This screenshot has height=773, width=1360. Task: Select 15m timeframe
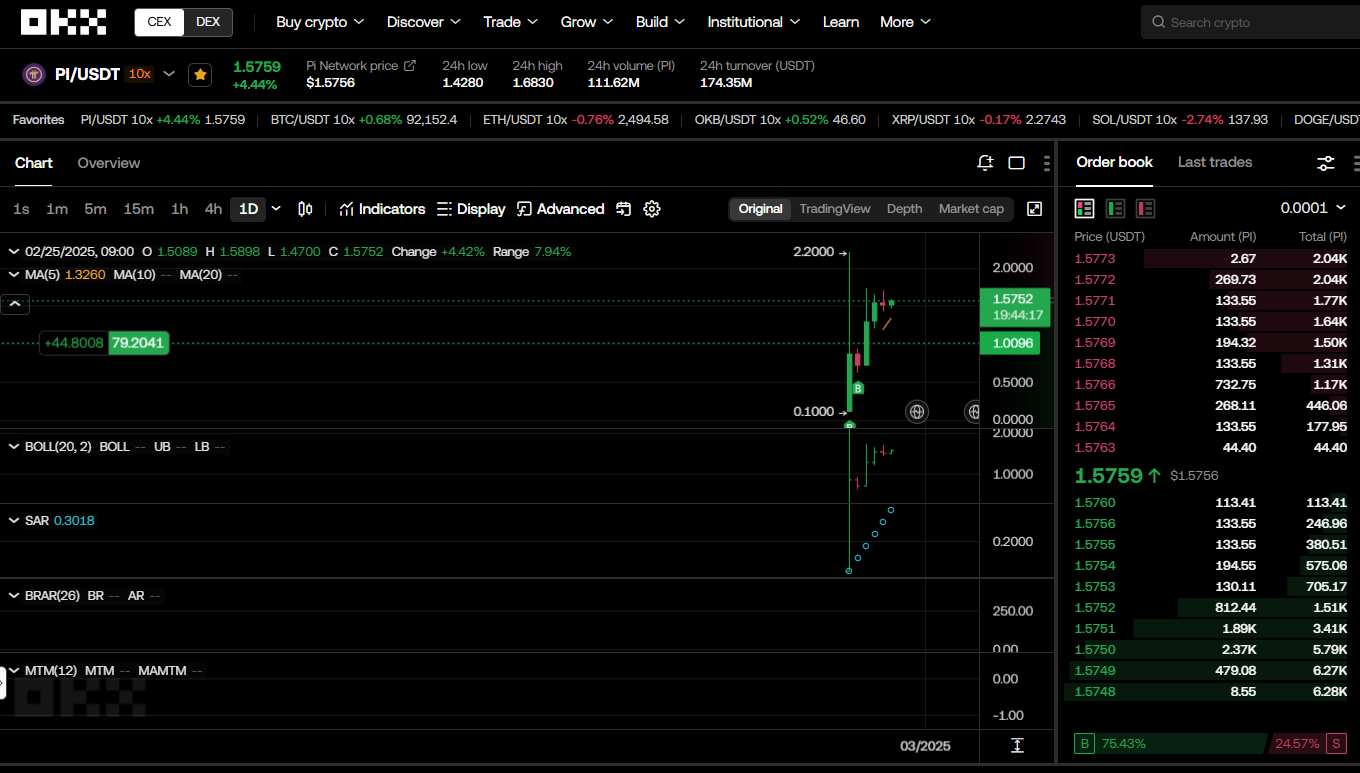pos(138,209)
